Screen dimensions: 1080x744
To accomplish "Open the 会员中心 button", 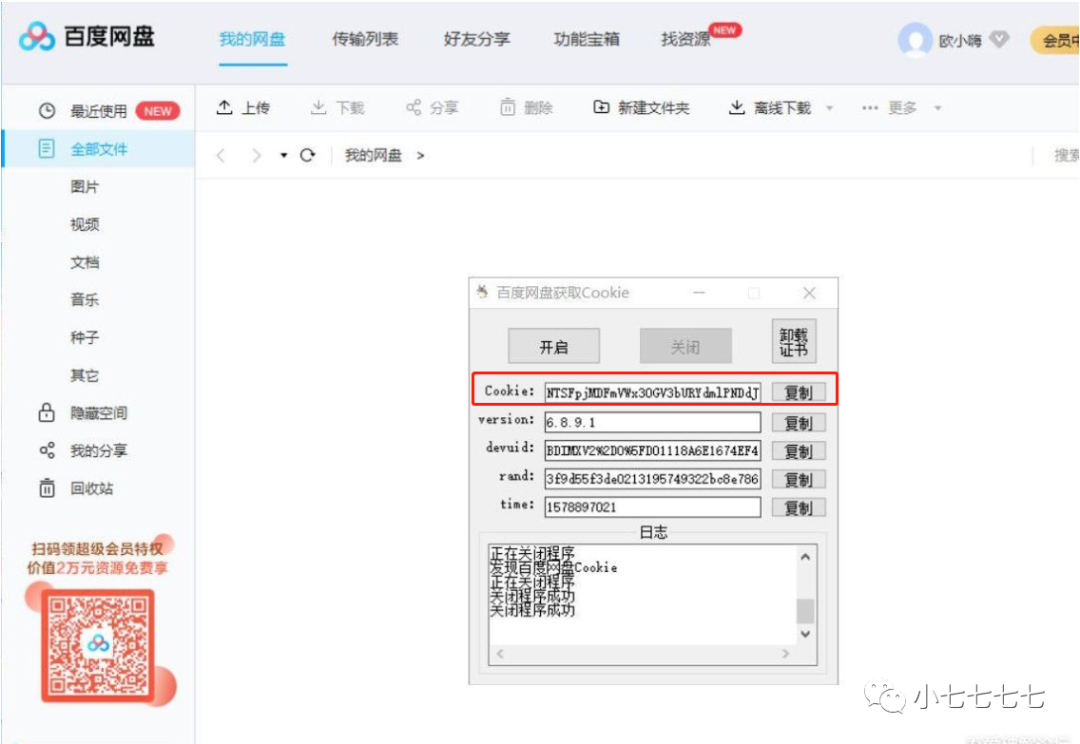I will pyautogui.click(x=1055, y=40).
